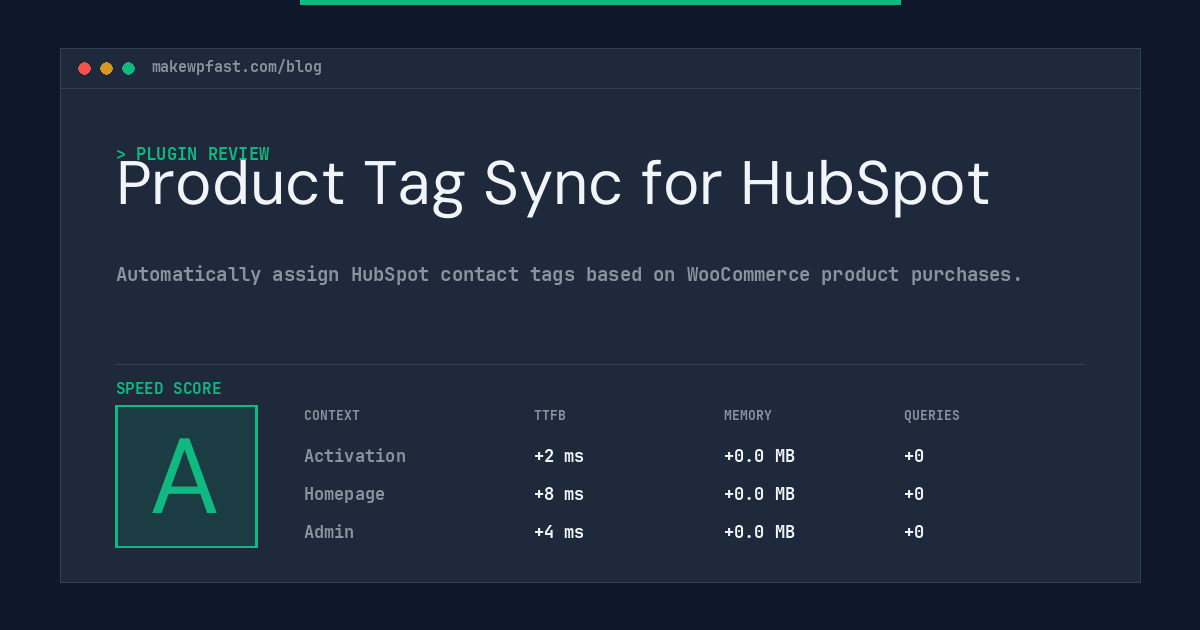Click the Activation memory '+0.0 MB' value
The width and height of the screenshot is (1200, 630).
pos(759,456)
